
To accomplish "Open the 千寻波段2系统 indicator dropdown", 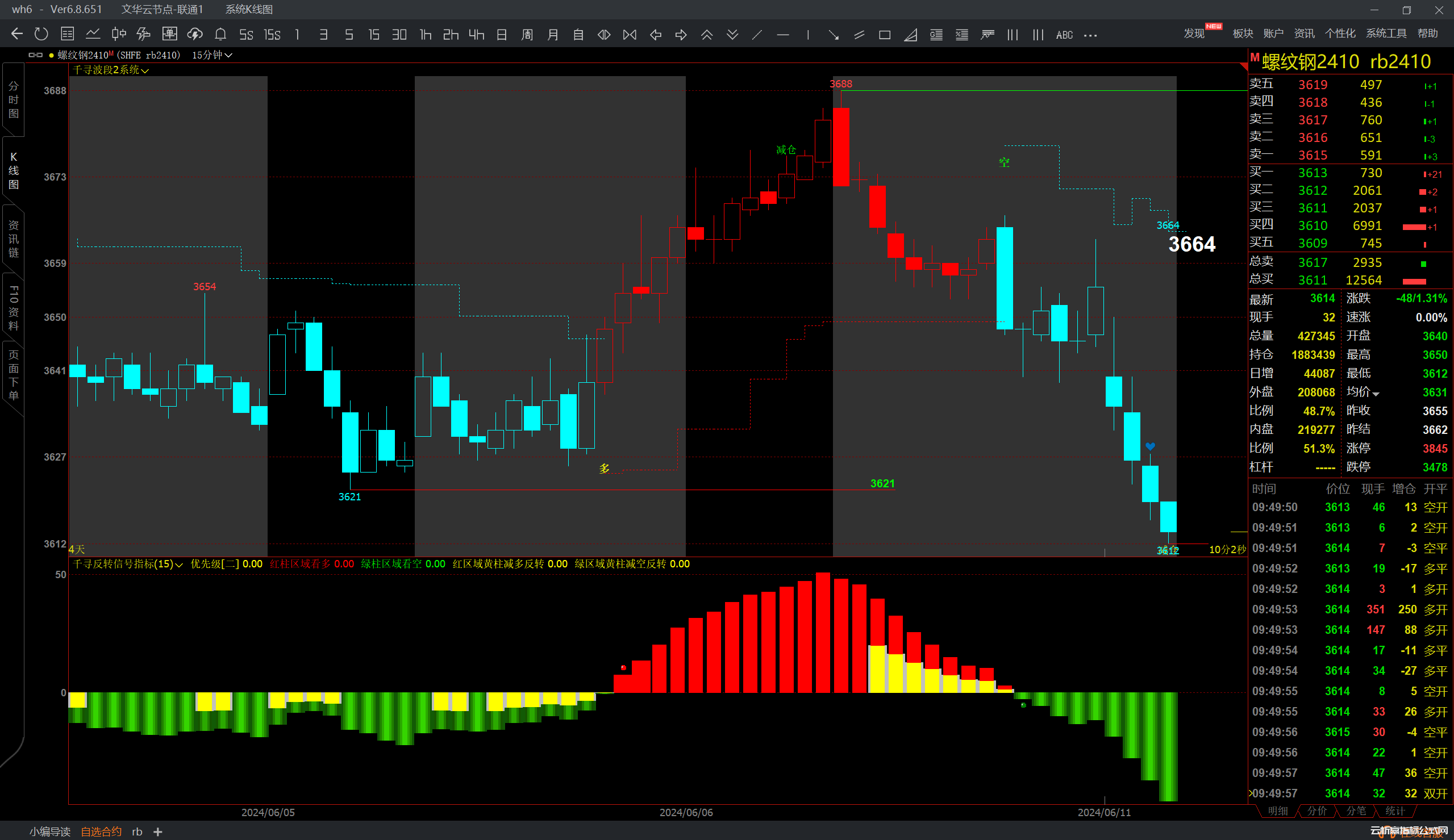I will point(110,70).
